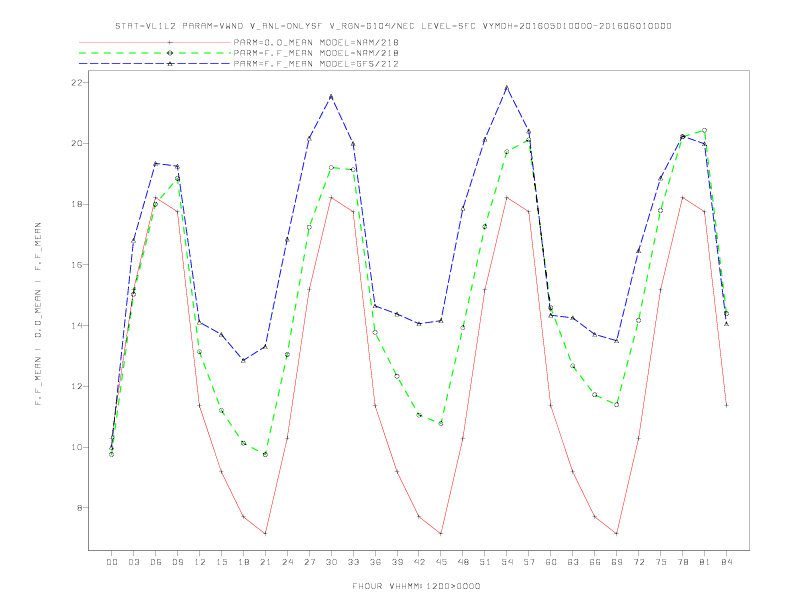Click x-axis forecast hour label 06
The height and width of the screenshot is (612, 792).
click(x=156, y=562)
